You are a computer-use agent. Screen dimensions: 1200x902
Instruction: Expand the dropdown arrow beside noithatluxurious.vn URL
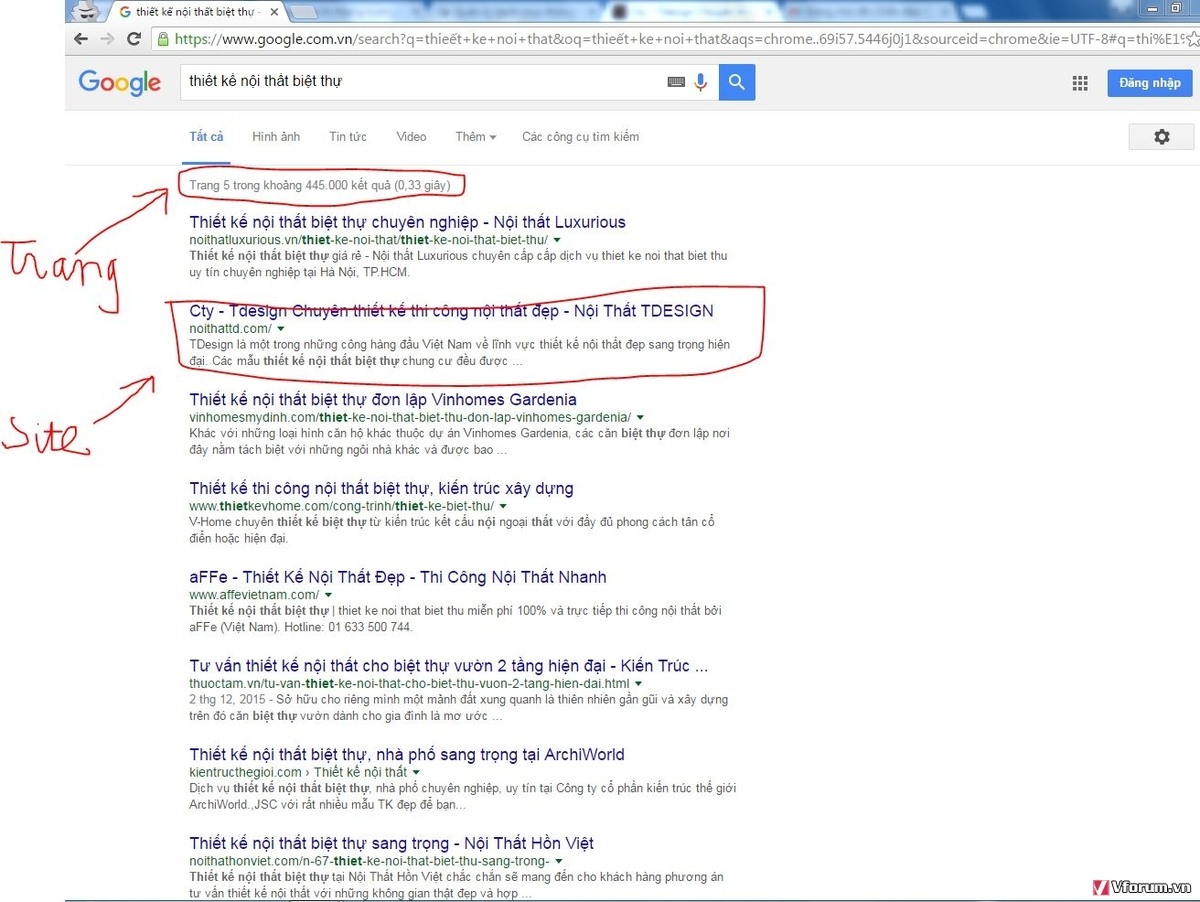(557, 241)
